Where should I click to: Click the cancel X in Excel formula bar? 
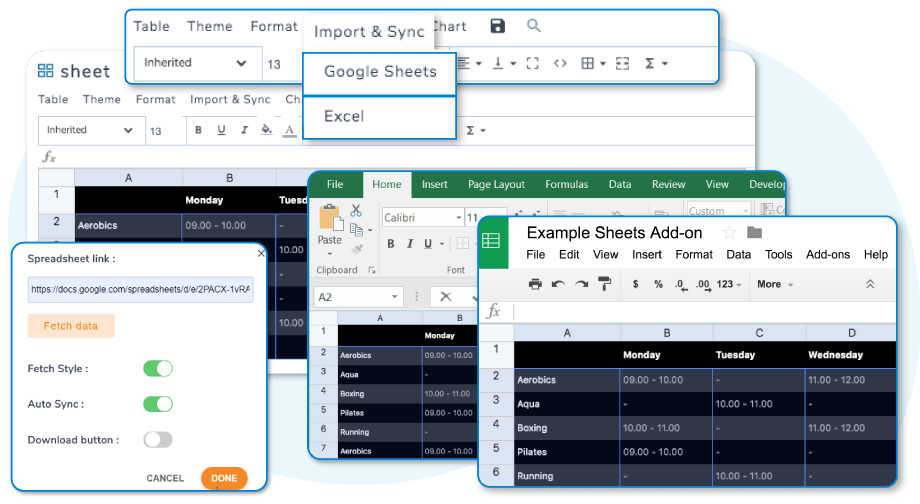446,297
